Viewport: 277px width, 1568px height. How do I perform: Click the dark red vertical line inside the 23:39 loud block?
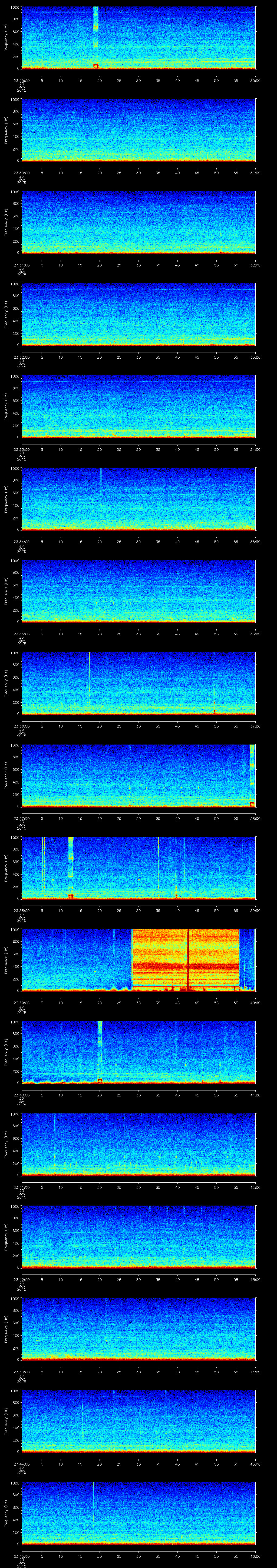(188, 960)
